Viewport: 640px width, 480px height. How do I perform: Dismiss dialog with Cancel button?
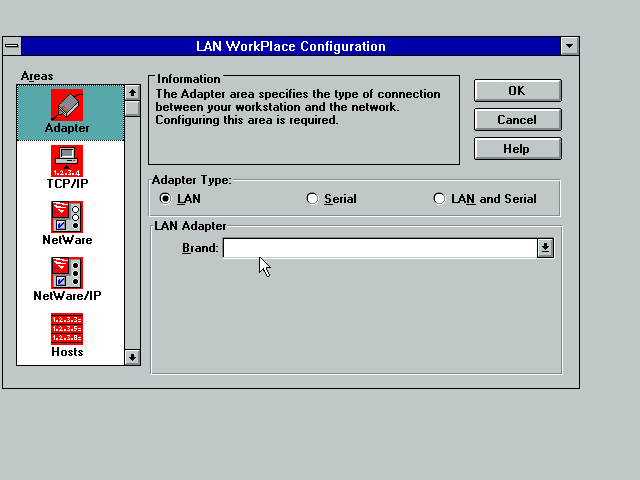click(518, 120)
